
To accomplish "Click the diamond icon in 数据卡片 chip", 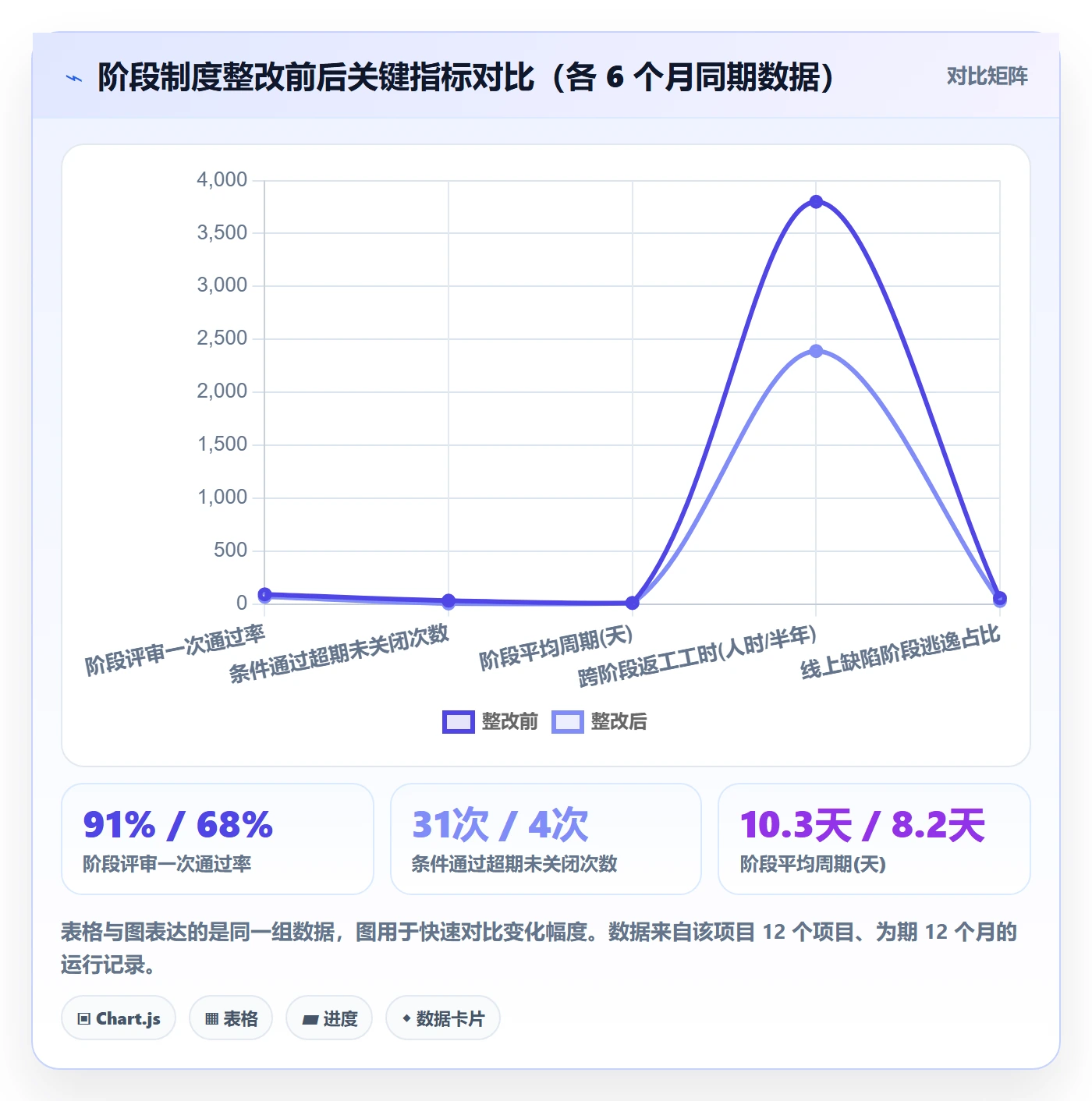I will pyautogui.click(x=406, y=1018).
